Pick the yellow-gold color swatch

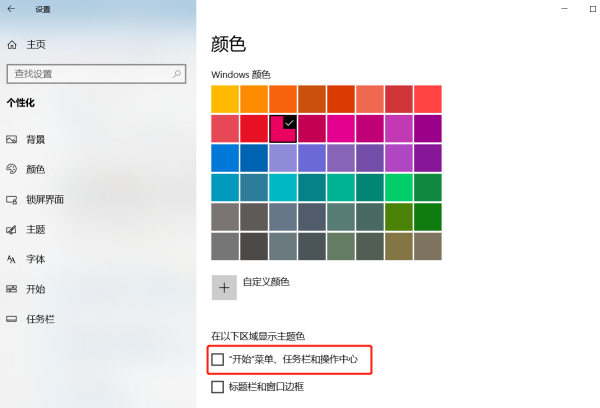coord(226,99)
